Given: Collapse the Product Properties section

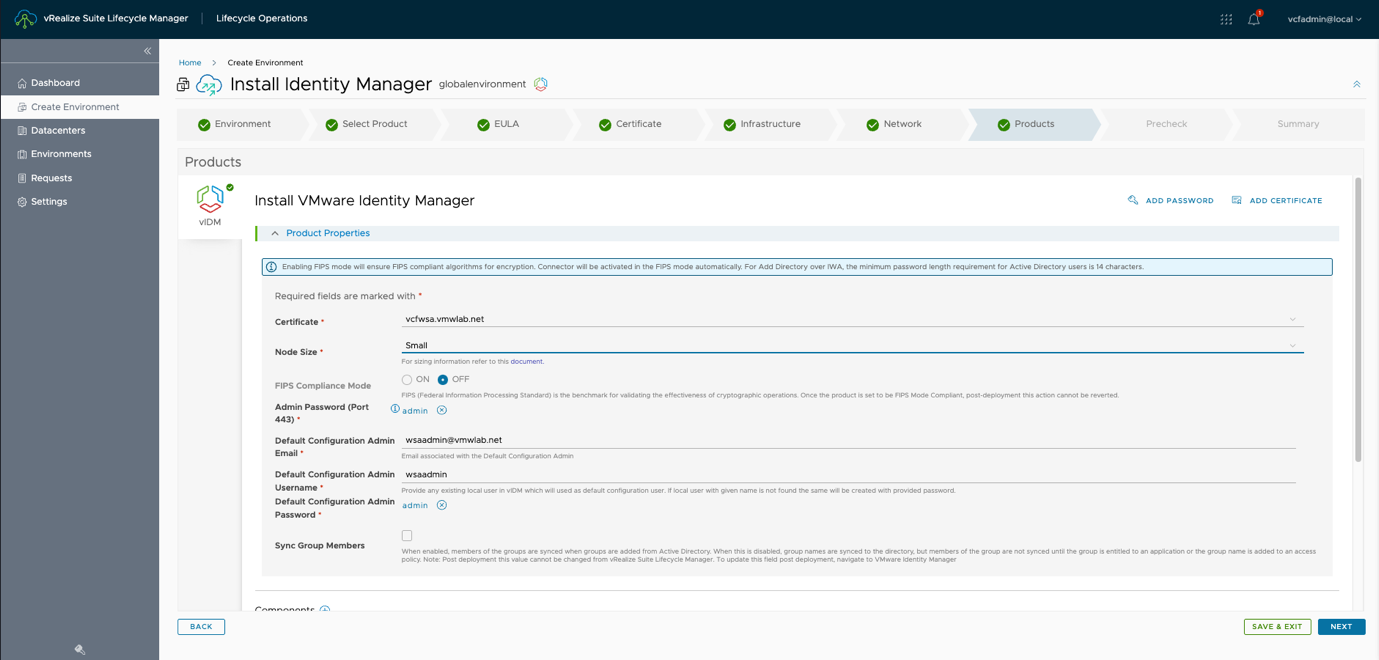Looking at the screenshot, I should pyautogui.click(x=275, y=233).
